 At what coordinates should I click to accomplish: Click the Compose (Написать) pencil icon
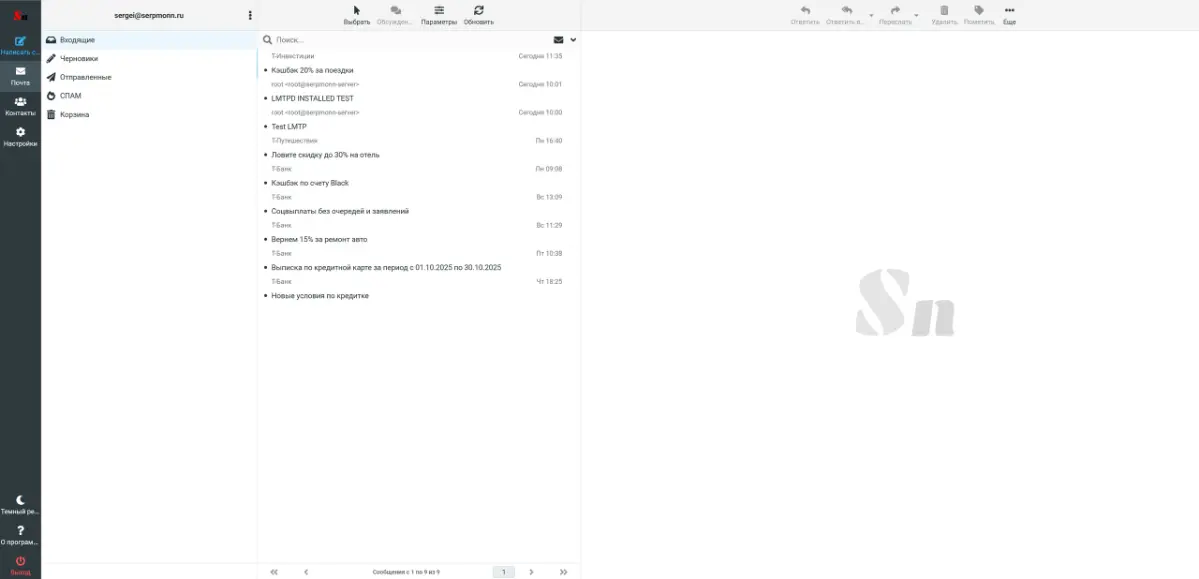(x=20, y=41)
